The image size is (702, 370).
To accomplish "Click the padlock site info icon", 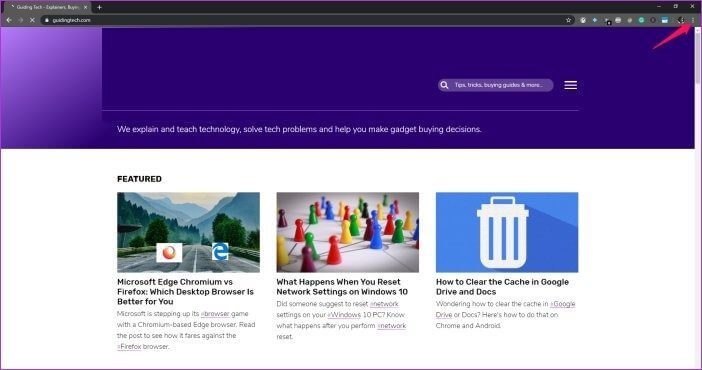I will (47, 20).
